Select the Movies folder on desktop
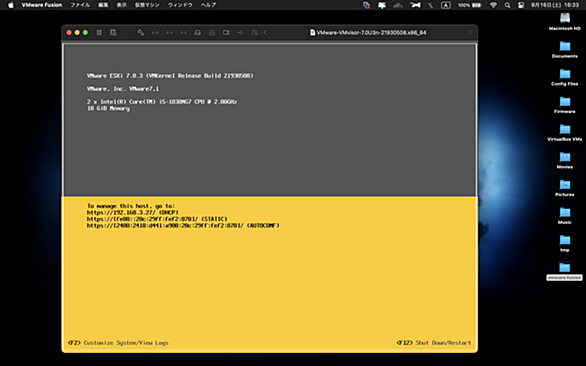 point(565,160)
